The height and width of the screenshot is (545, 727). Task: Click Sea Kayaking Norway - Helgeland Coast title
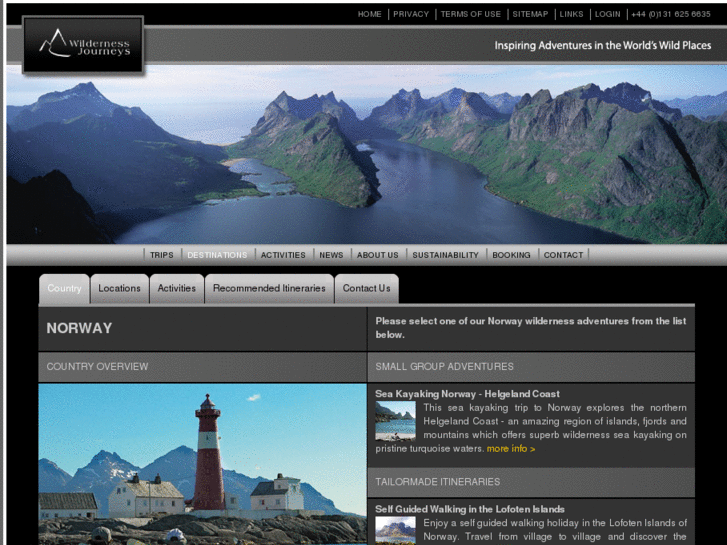467,394
